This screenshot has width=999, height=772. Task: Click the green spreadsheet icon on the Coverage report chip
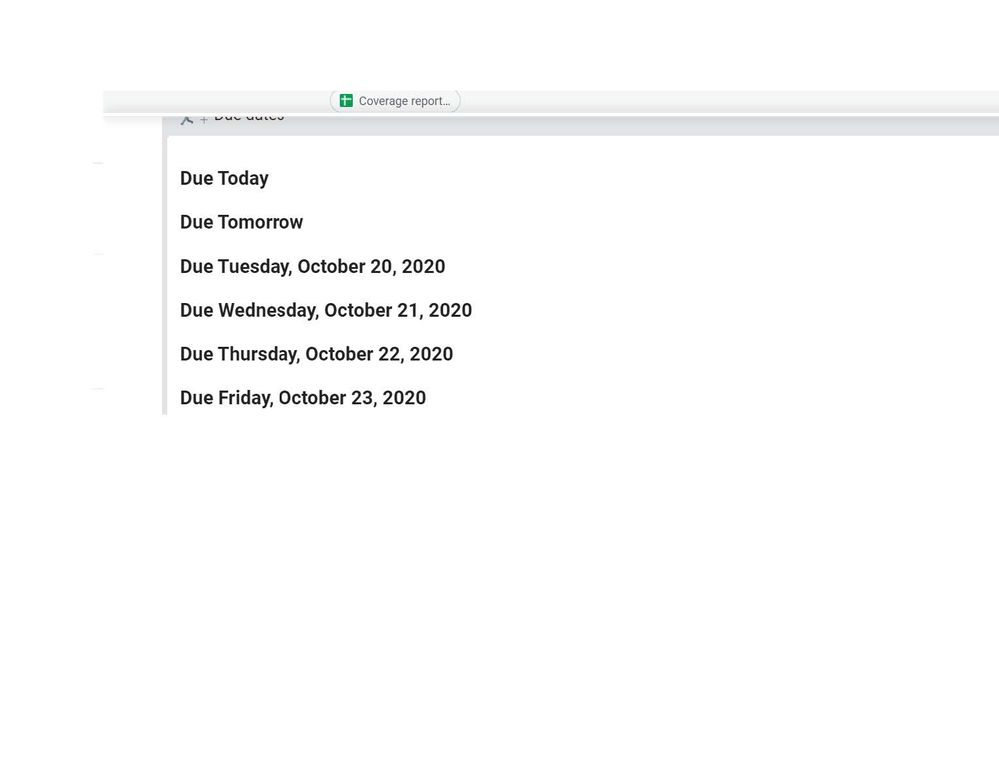pyautogui.click(x=345, y=100)
